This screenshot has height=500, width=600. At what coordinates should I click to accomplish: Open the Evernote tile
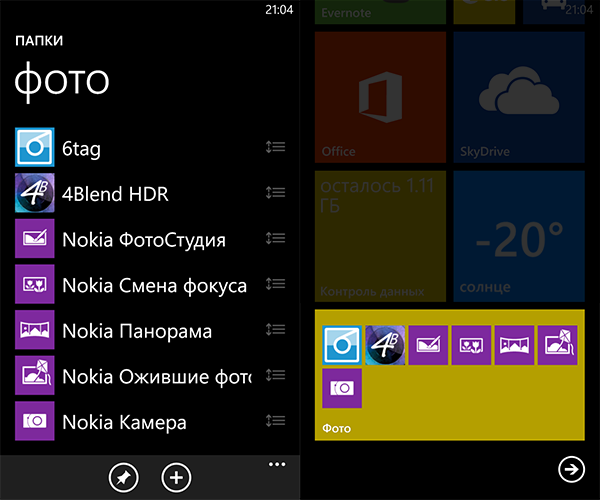pos(380,12)
